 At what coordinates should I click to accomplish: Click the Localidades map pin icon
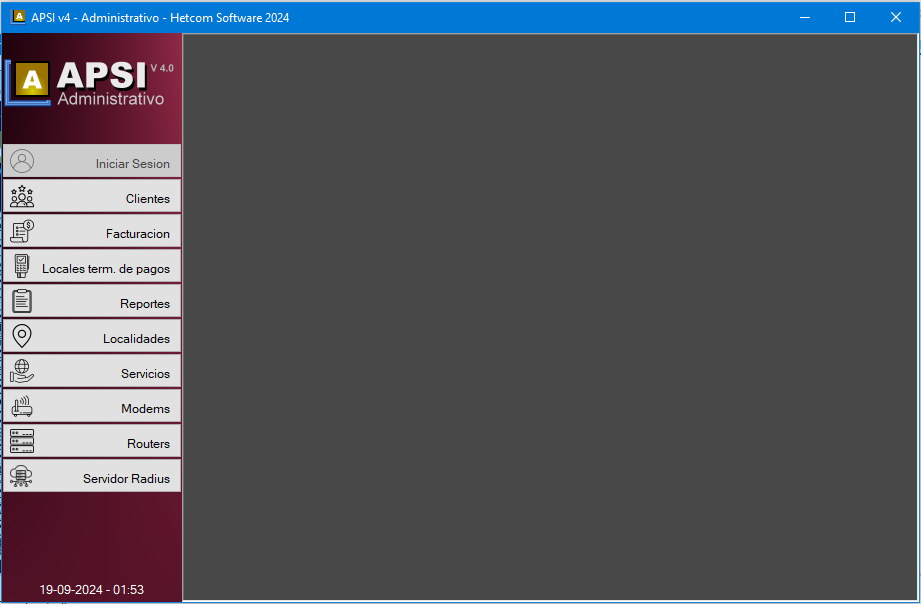[22, 337]
